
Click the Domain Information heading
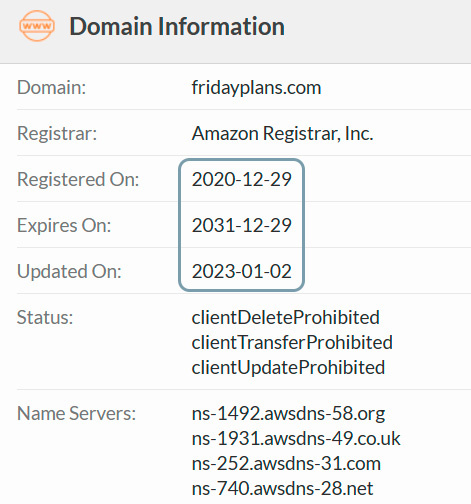coord(177,26)
